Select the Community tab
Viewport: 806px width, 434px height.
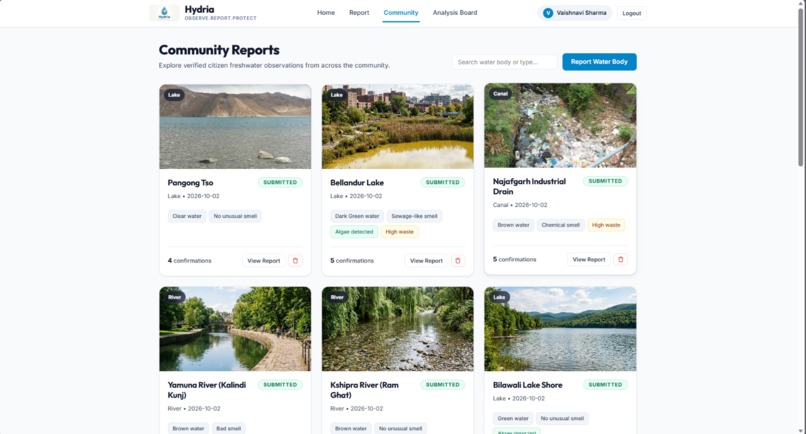click(x=401, y=13)
